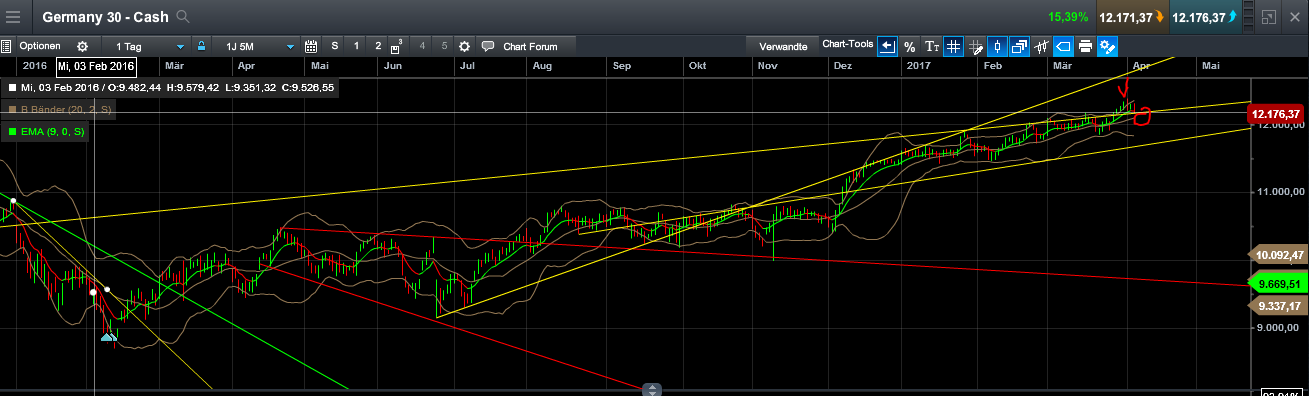Open the Optionen menu
The width and height of the screenshot is (1309, 396).
40,46
